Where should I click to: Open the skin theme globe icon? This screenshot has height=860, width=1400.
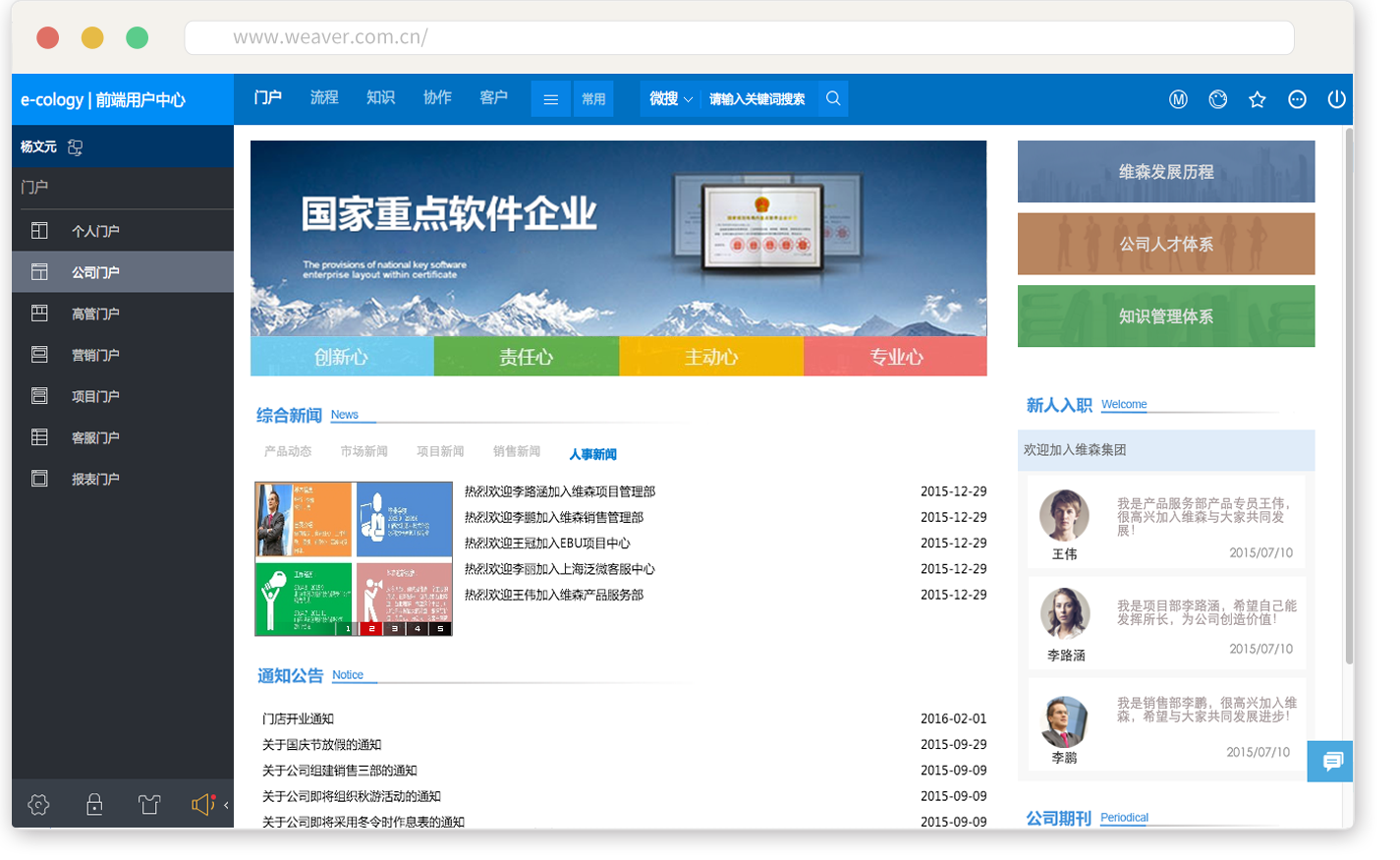click(x=1217, y=99)
